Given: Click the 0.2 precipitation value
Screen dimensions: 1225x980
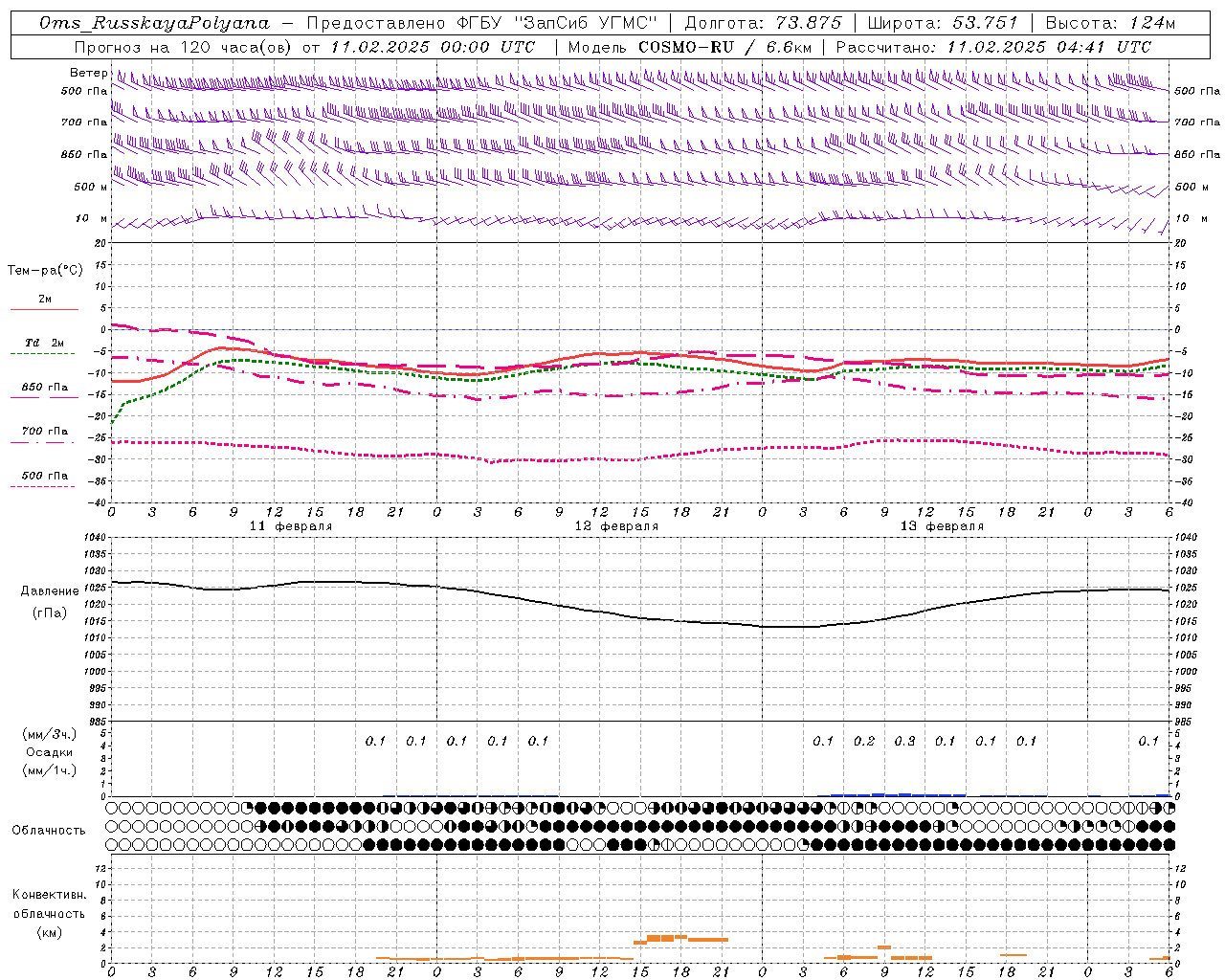Looking at the screenshot, I should pos(864,741).
